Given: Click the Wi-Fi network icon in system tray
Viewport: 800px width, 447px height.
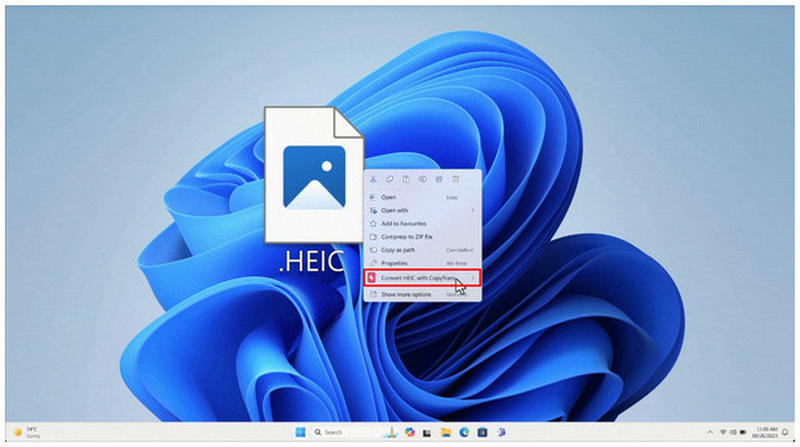Looking at the screenshot, I should point(723,432).
